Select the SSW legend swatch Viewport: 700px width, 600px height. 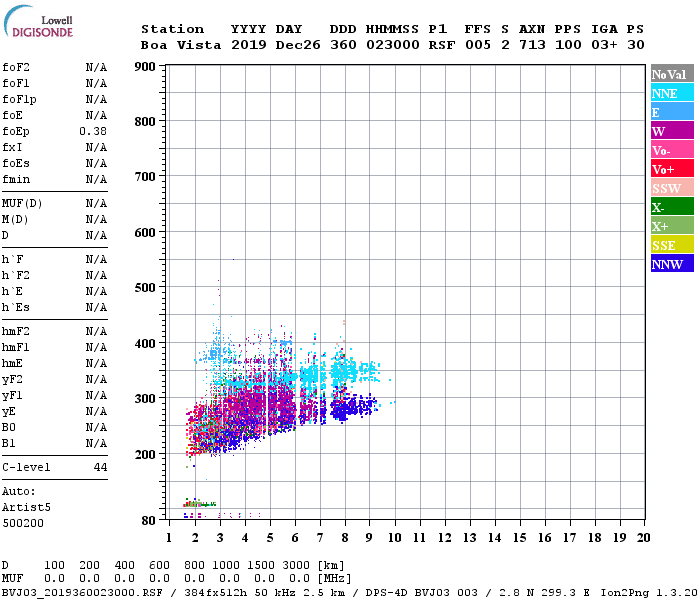coord(672,188)
